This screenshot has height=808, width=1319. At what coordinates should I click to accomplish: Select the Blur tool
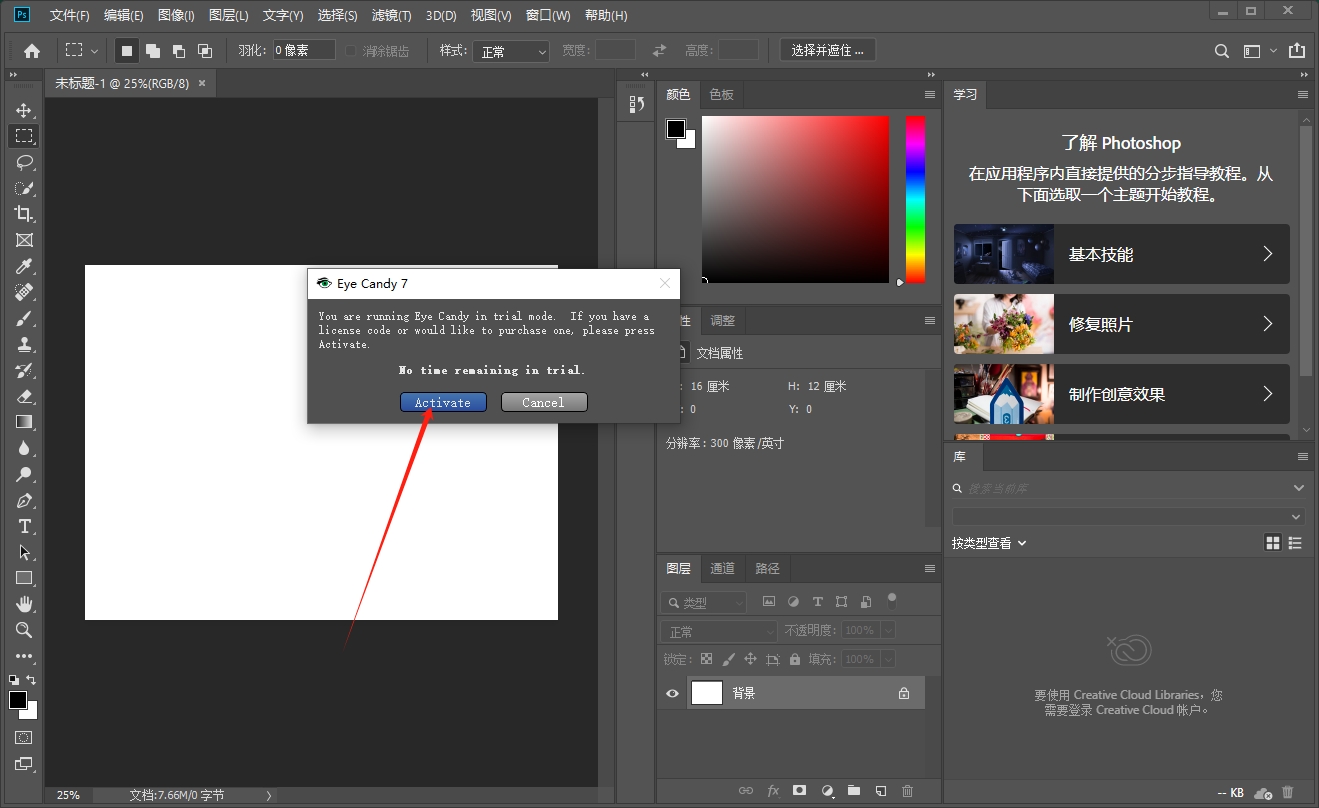24,448
